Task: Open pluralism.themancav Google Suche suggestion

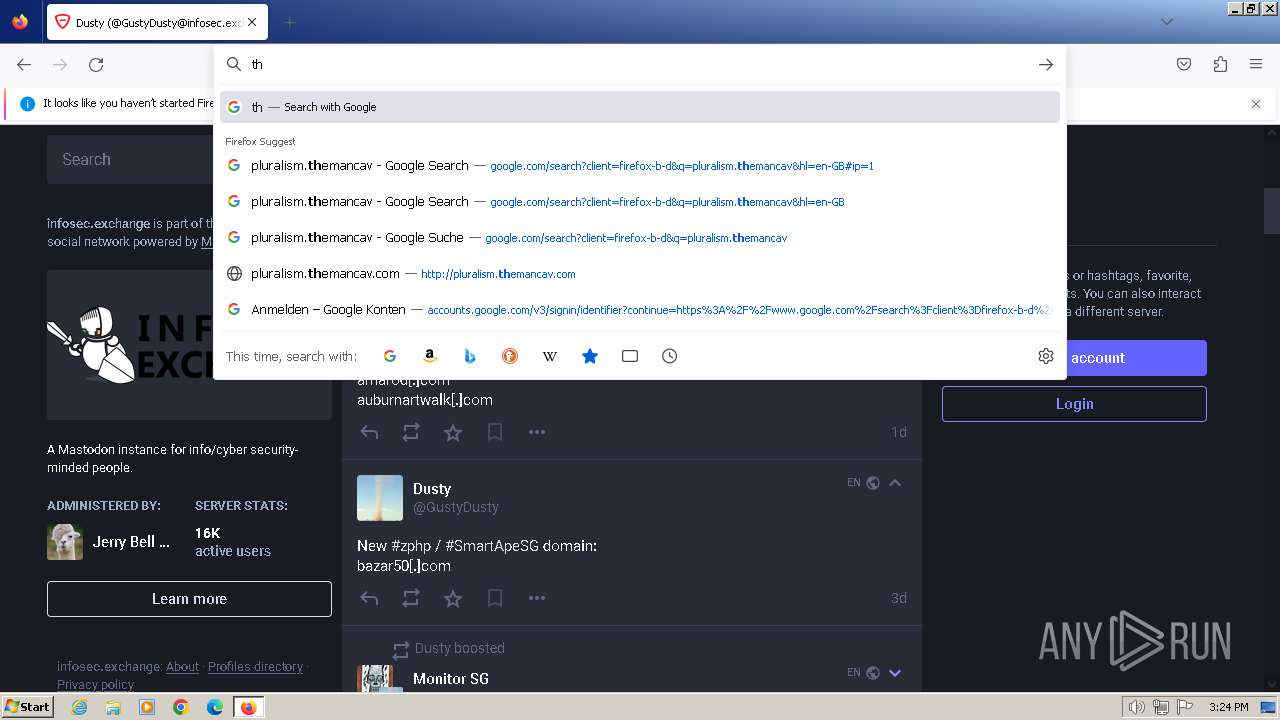Action: [x=640, y=238]
